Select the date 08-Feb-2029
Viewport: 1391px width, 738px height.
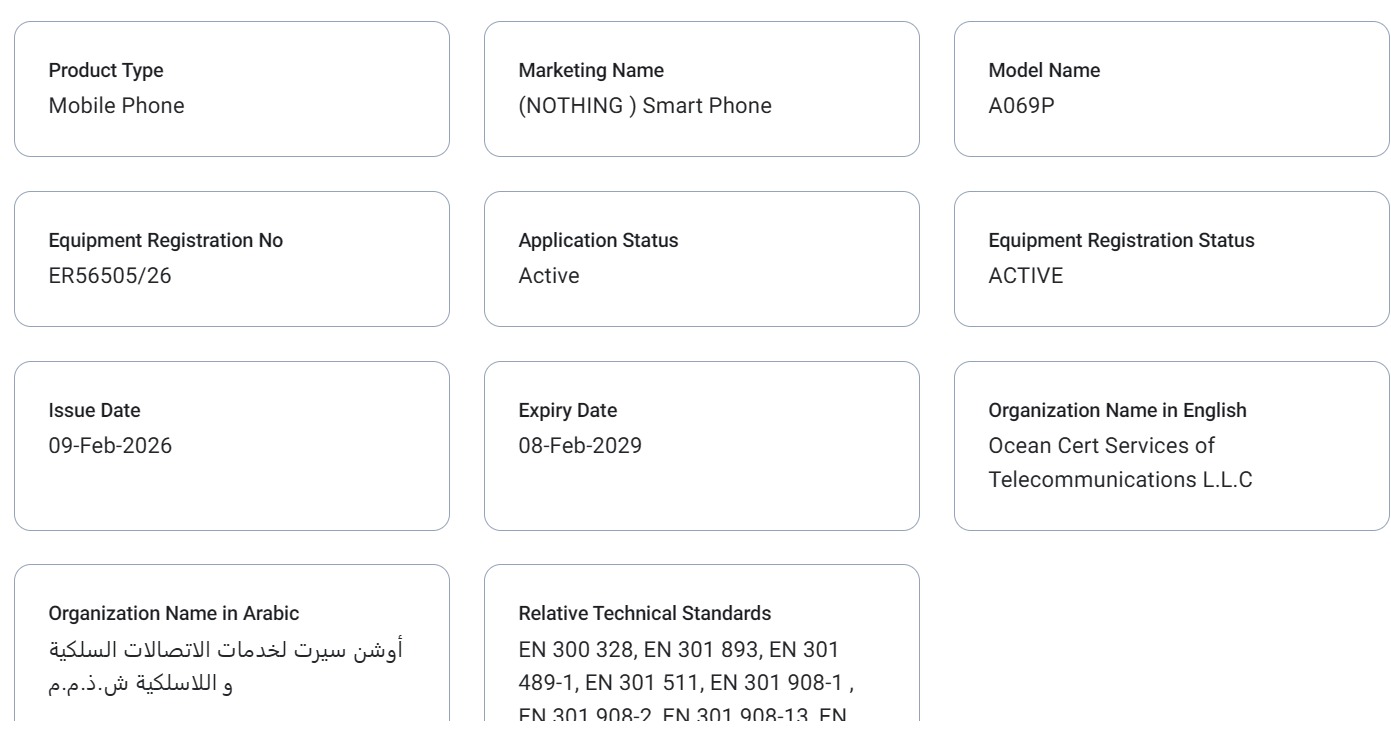[x=580, y=446]
